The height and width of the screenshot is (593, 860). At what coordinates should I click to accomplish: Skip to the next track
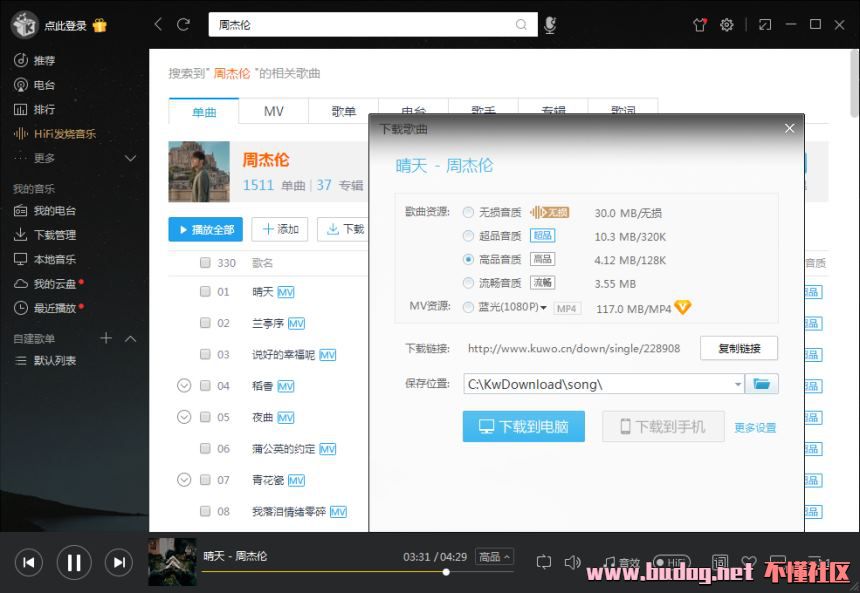coord(119,562)
